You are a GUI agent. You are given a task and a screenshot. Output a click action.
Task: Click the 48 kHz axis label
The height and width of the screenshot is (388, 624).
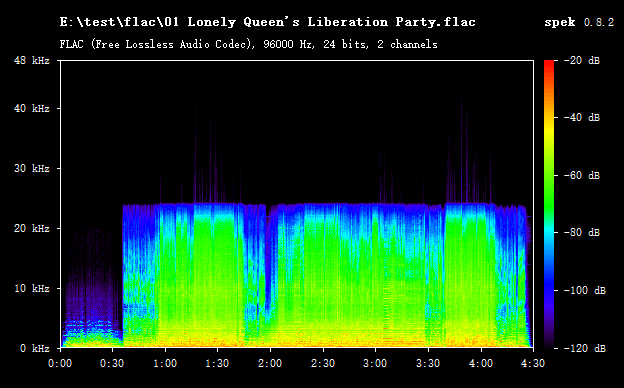[32, 60]
